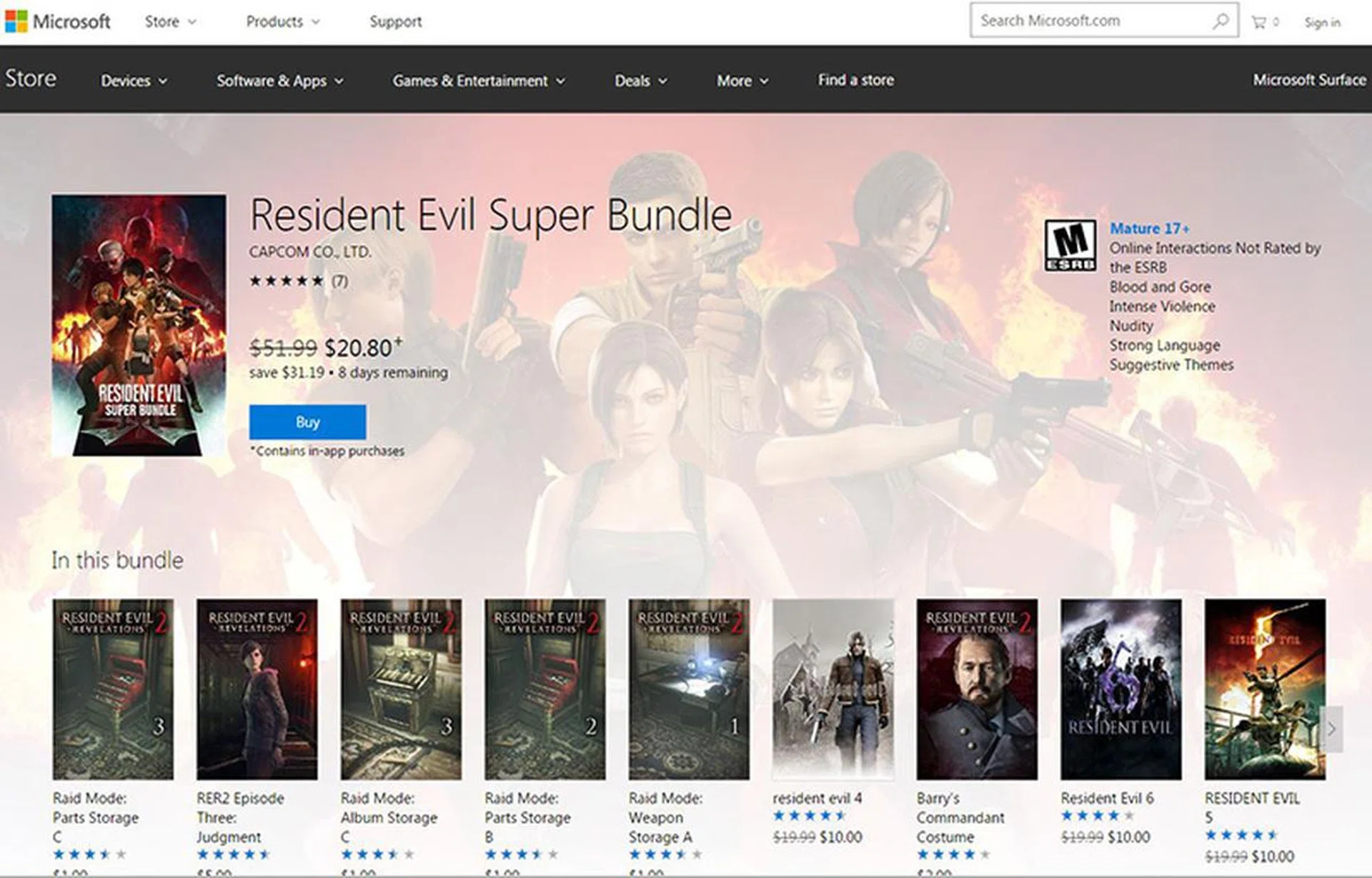Expand the Devices dropdown
Image resolution: width=1372 pixels, height=878 pixels.
click(134, 81)
